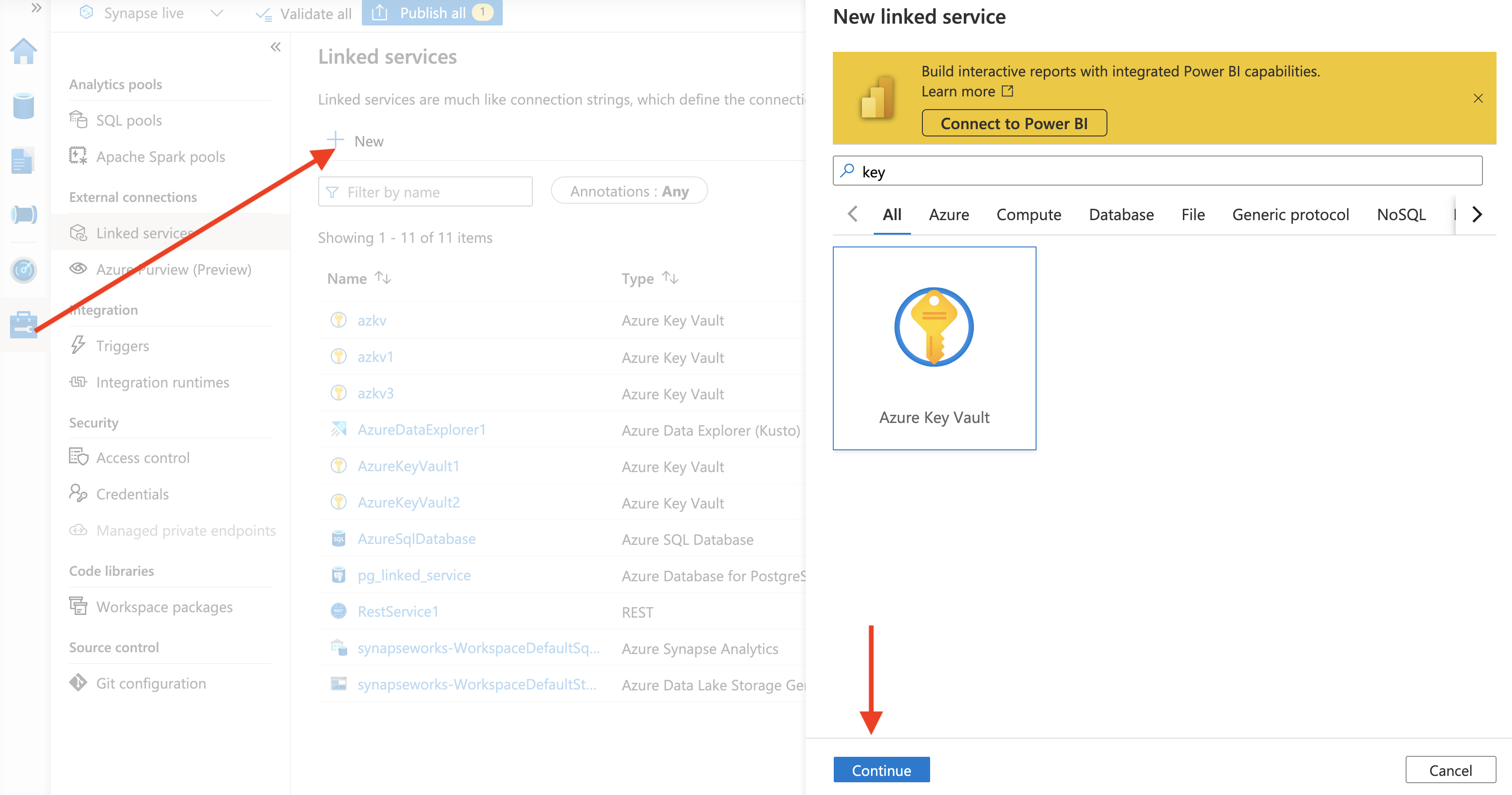
Task: Open the Annotations Any filter
Action: tap(629, 191)
